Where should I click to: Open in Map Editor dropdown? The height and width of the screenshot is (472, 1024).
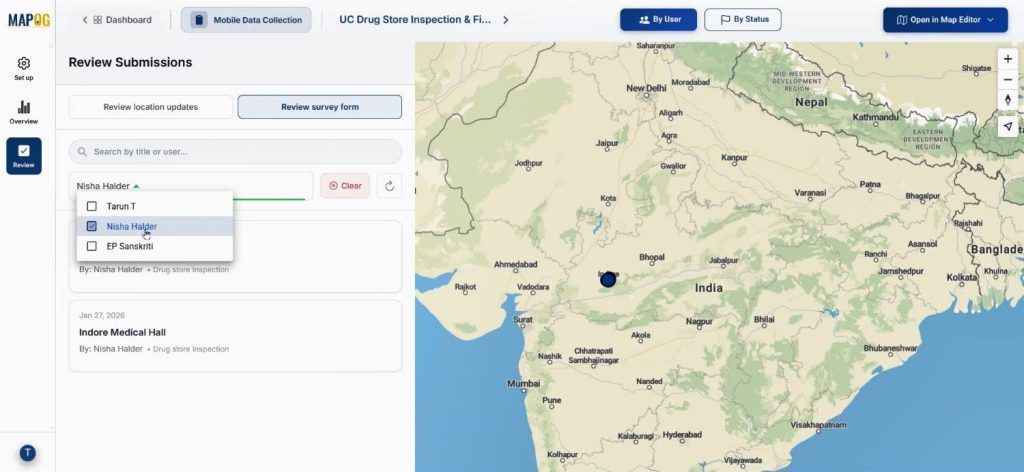[945, 20]
